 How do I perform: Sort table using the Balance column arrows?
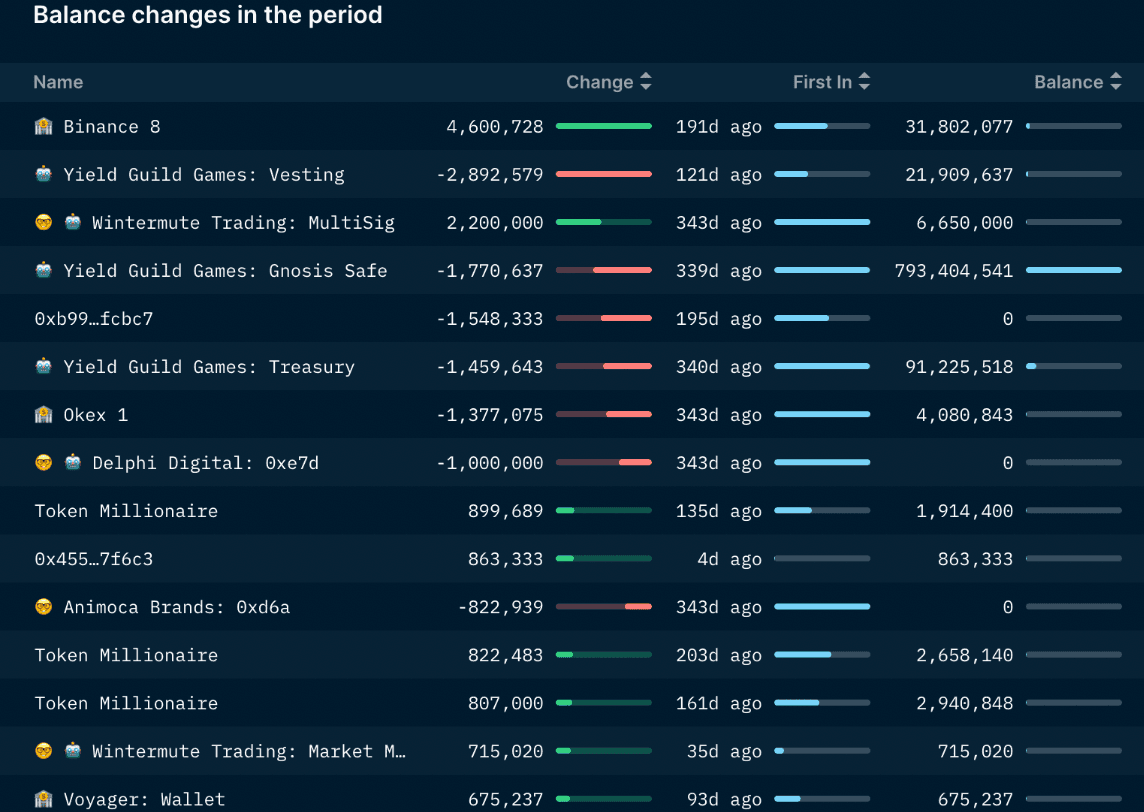pos(1114,83)
